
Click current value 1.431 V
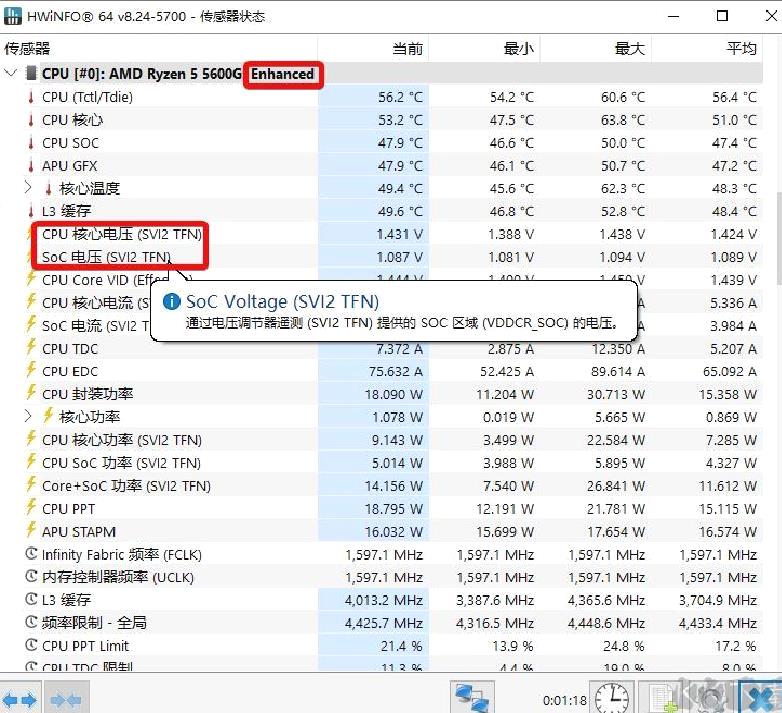pyautogui.click(x=400, y=234)
